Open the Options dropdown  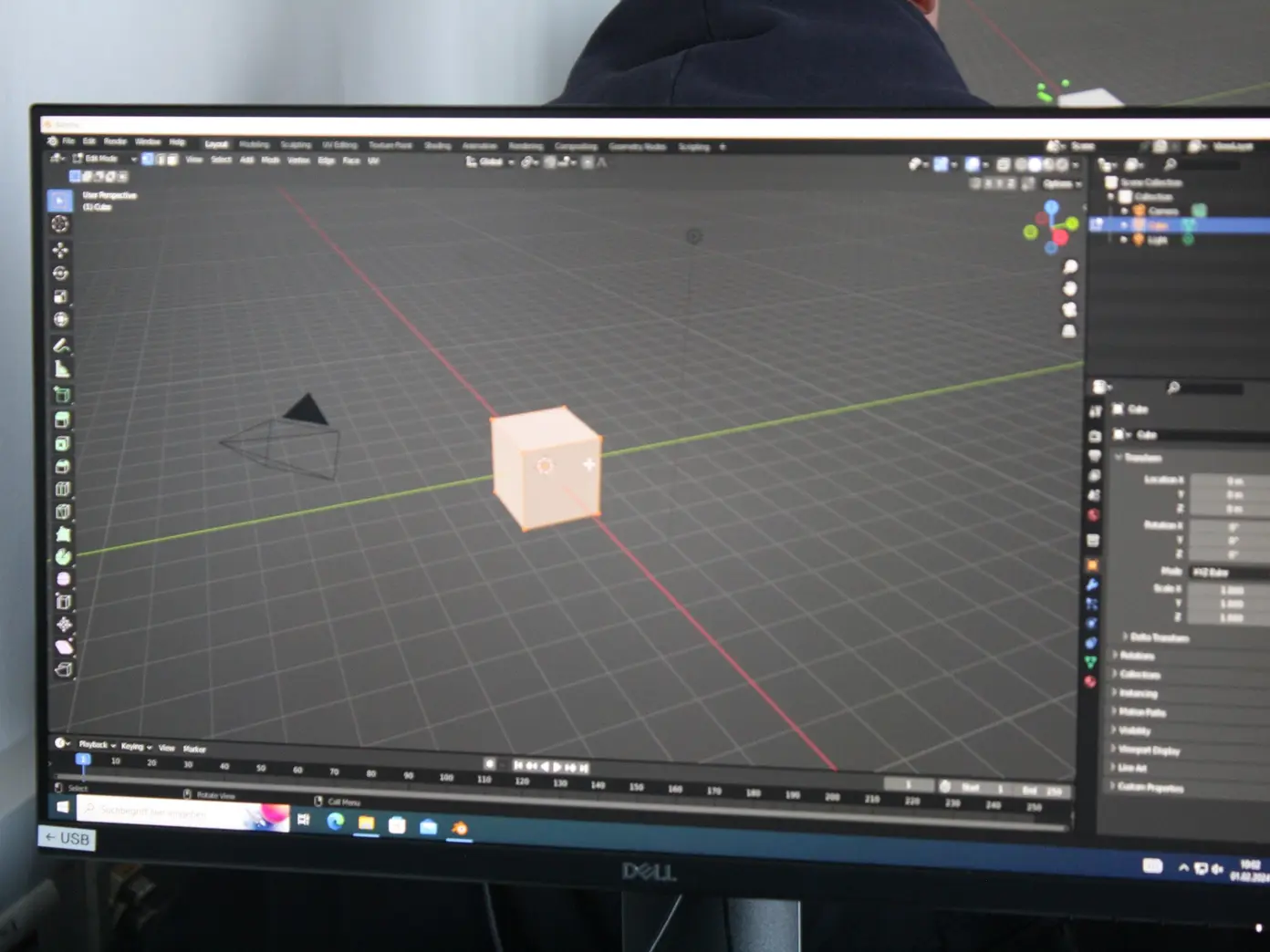coord(1061,183)
